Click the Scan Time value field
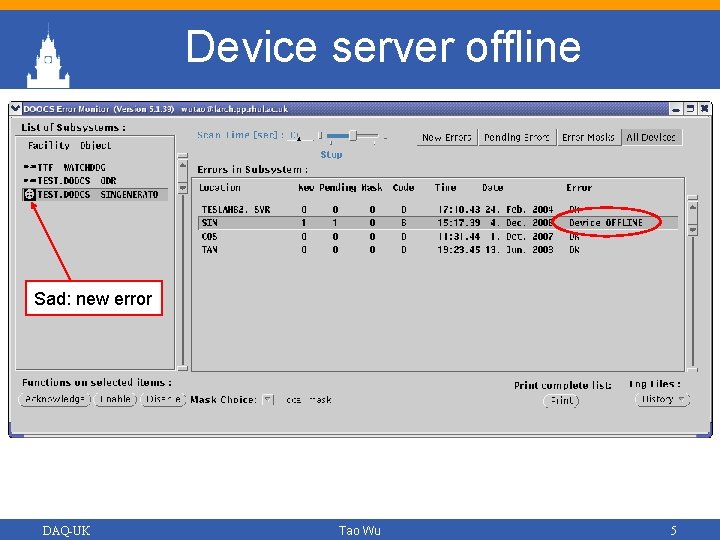This screenshot has height=540, width=720. [300, 135]
